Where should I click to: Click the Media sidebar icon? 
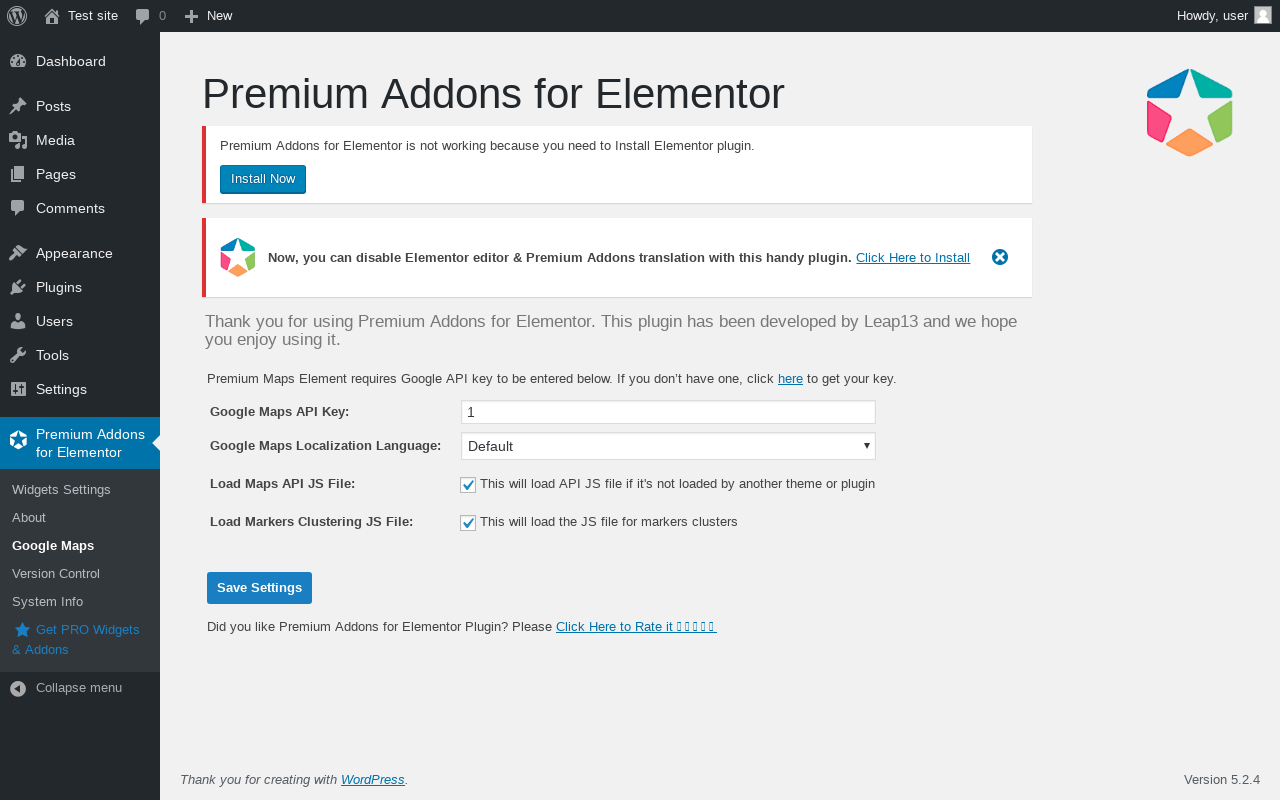pos(18,140)
